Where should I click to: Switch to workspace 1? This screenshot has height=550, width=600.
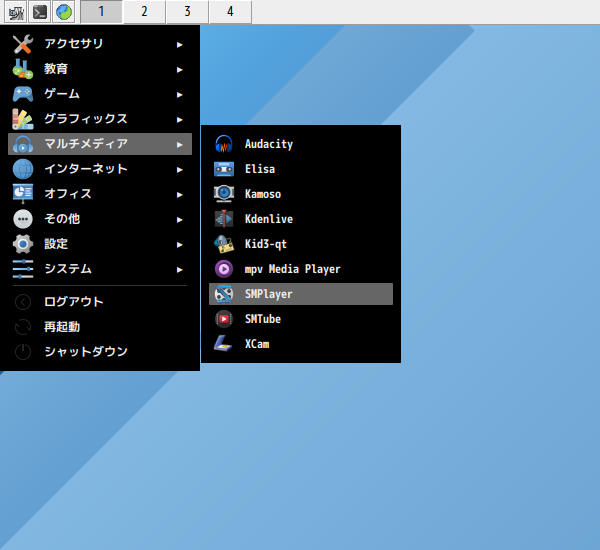101,12
